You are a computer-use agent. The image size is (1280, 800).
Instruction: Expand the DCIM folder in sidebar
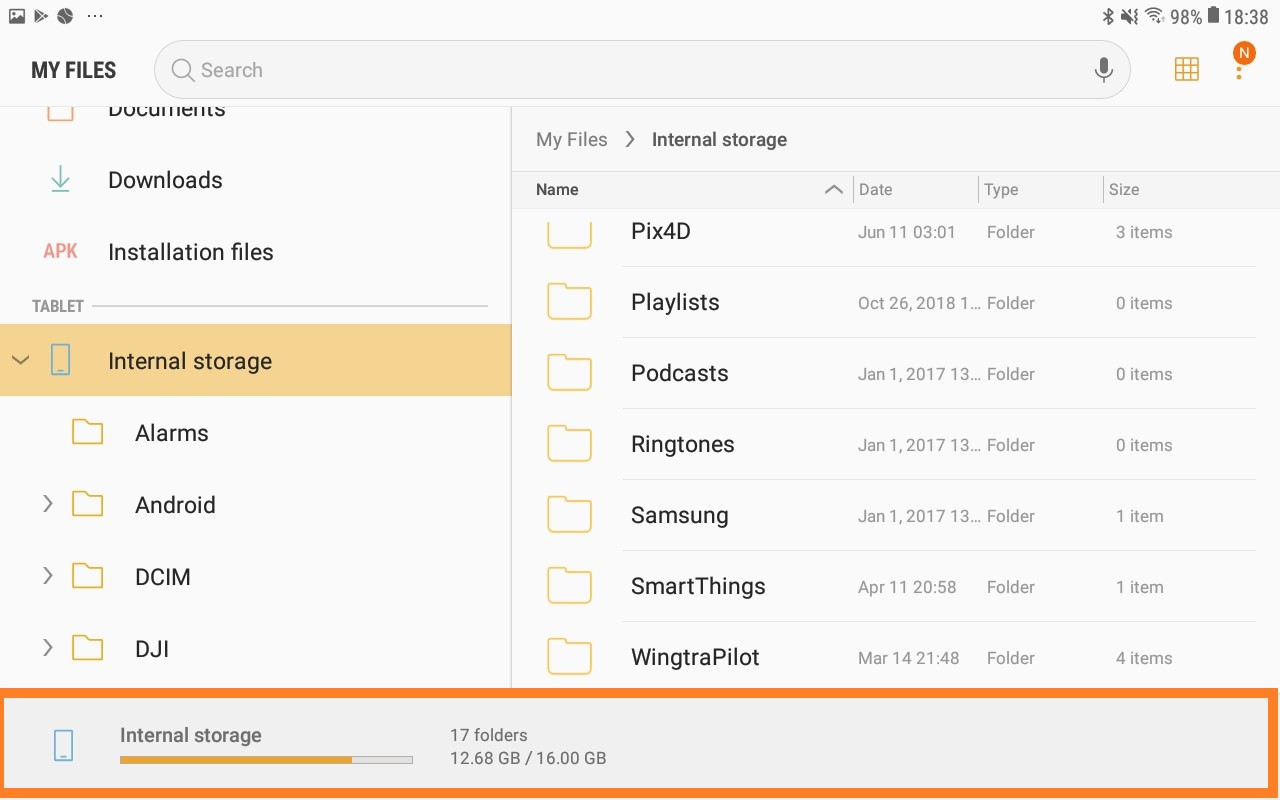tap(47, 577)
